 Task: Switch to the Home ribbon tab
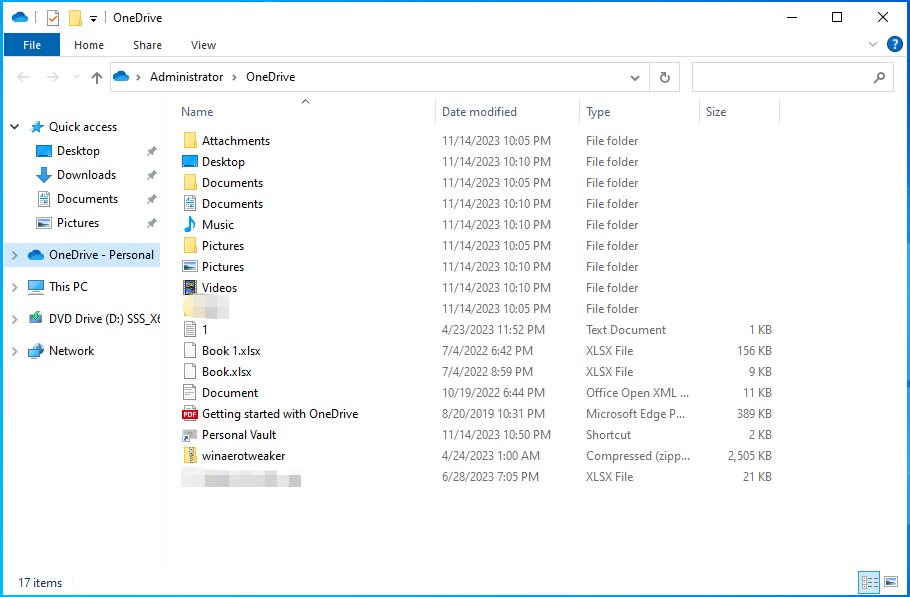(x=89, y=45)
